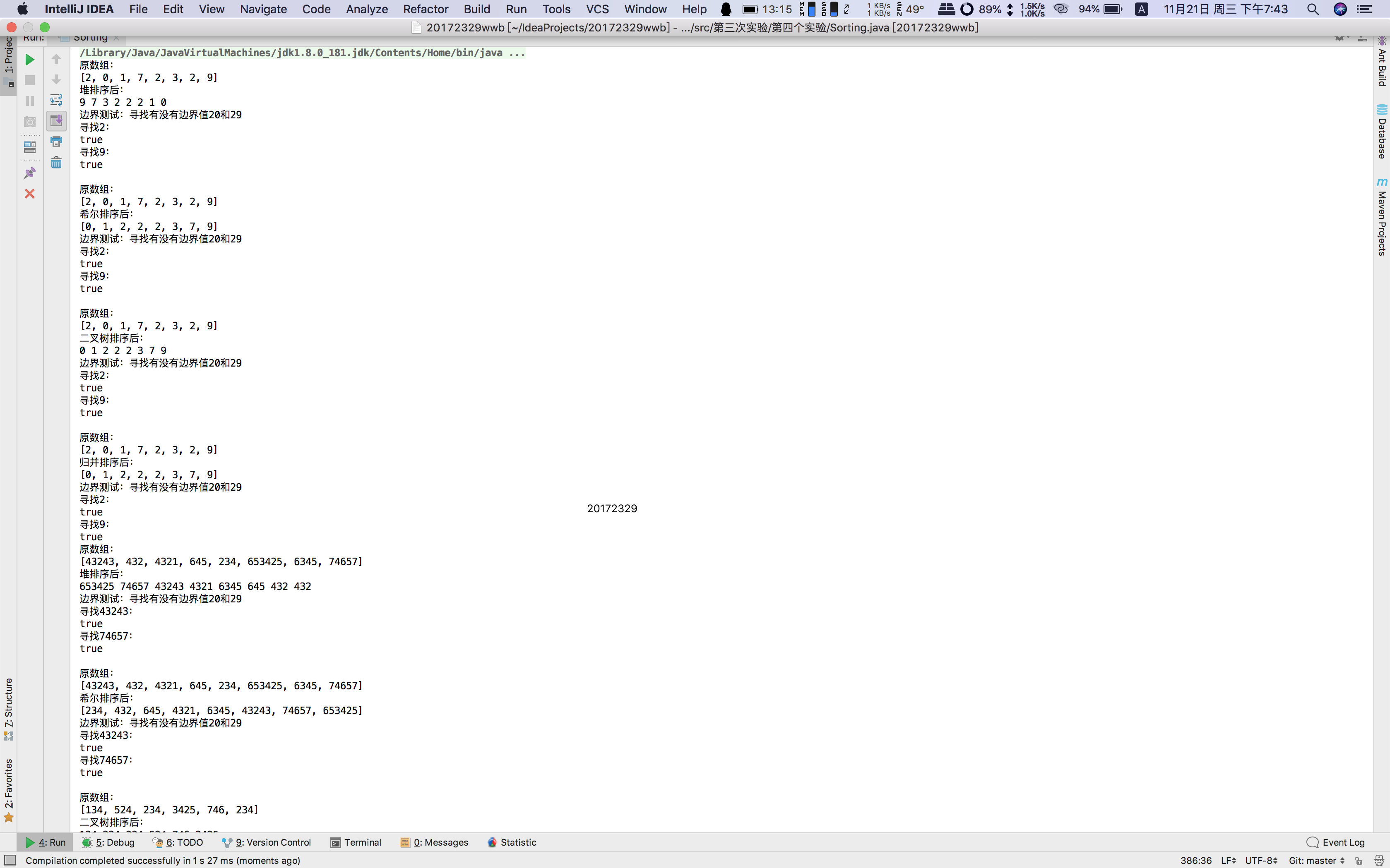This screenshot has height=868, width=1390.
Task: Toggle Soft-Wrap for console output
Action: click(56, 100)
